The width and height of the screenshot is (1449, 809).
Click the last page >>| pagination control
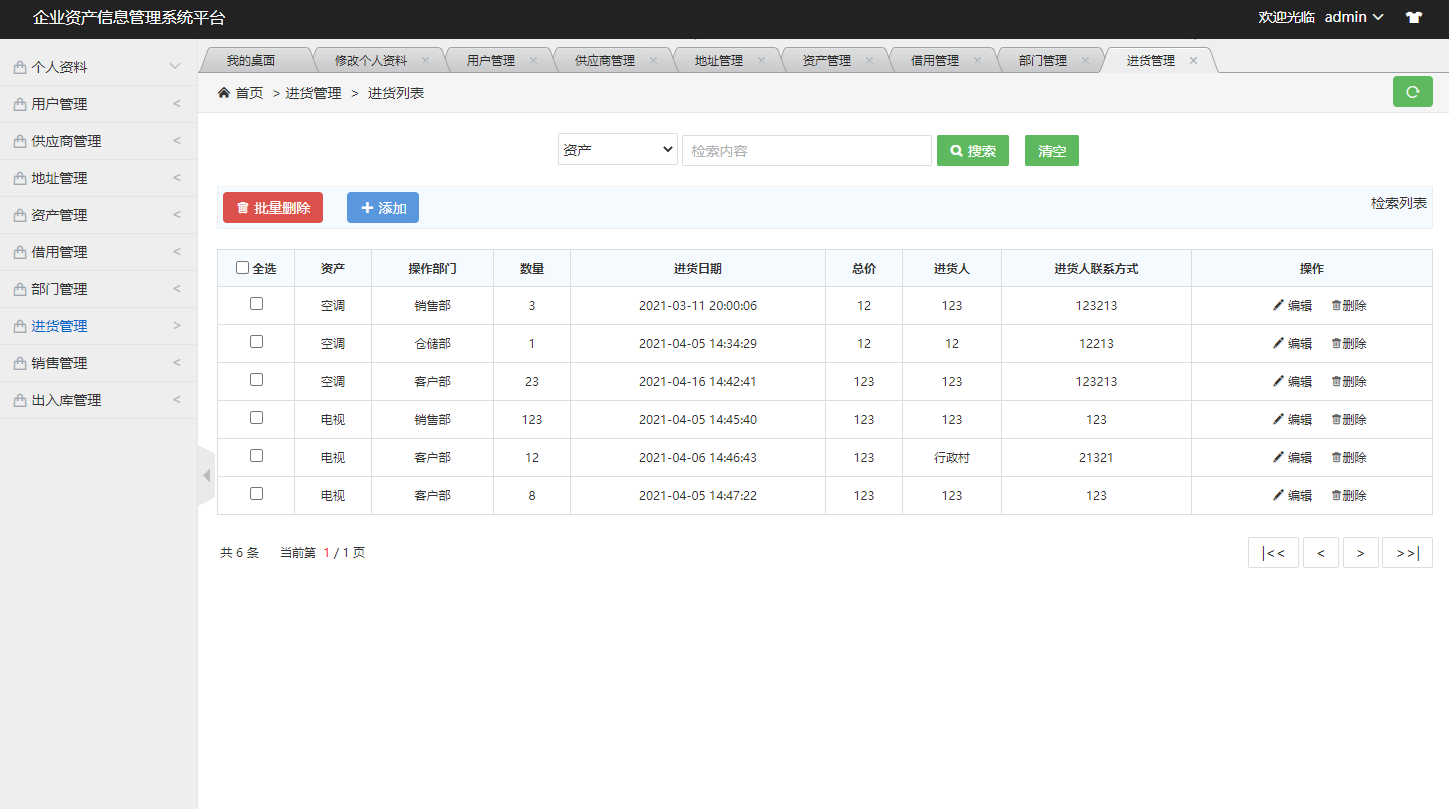(1407, 551)
